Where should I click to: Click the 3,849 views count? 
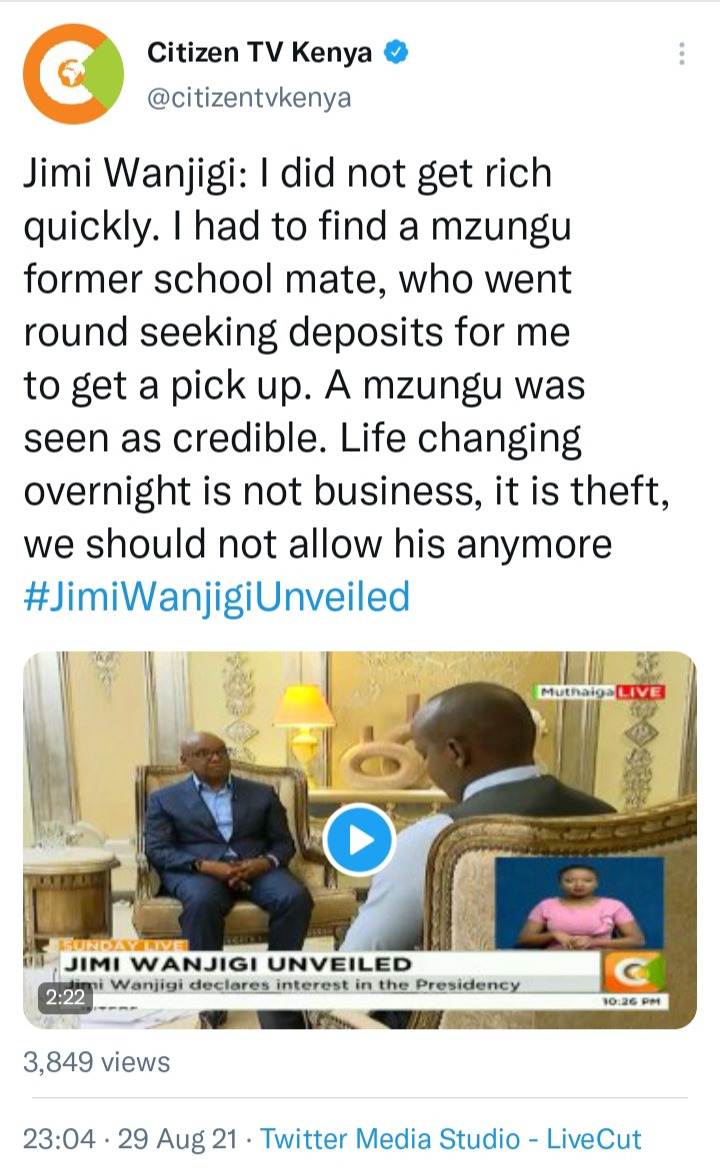pos(97,1062)
